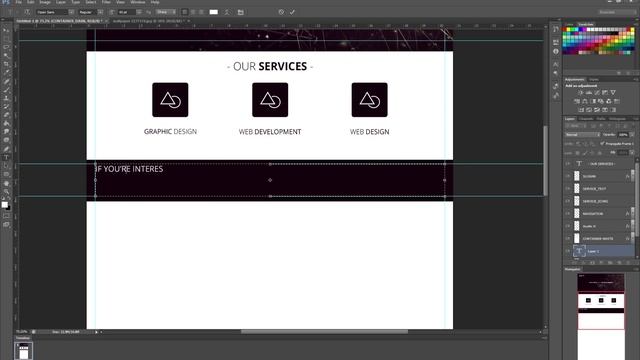Add Invert adjustment icon
This screenshot has height=360, width=640.
(x=581, y=110)
